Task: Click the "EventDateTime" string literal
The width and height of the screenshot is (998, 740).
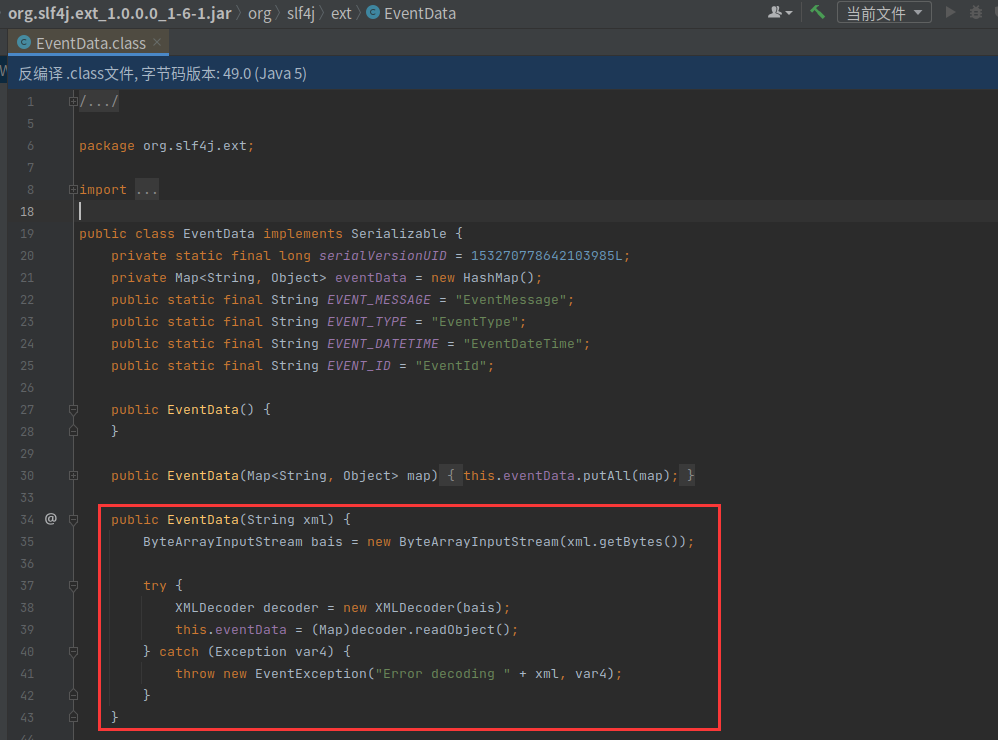Action: coord(522,344)
